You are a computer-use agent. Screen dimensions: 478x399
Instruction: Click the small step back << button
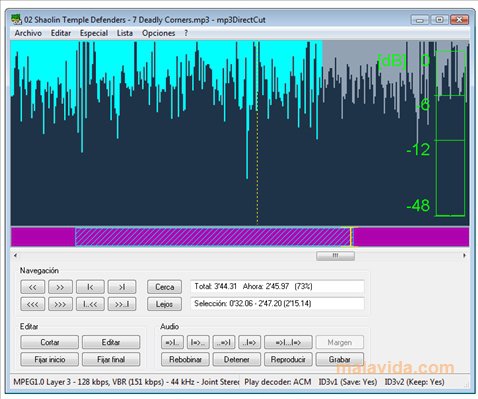[x=32, y=287]
